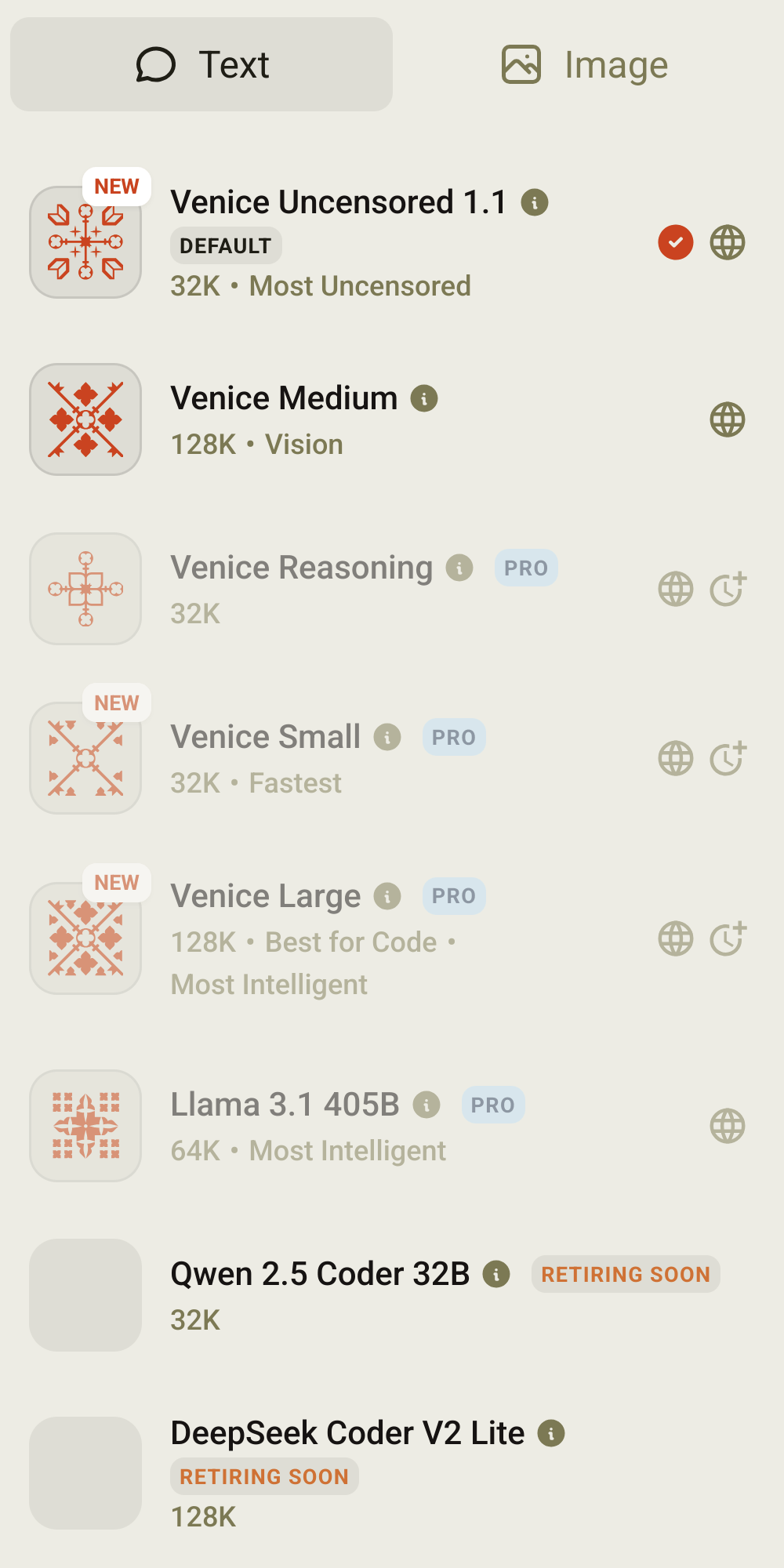Click the clock-plus icon for Venice Large
This screenshot has height=1568, width=784.
(728, 938)
